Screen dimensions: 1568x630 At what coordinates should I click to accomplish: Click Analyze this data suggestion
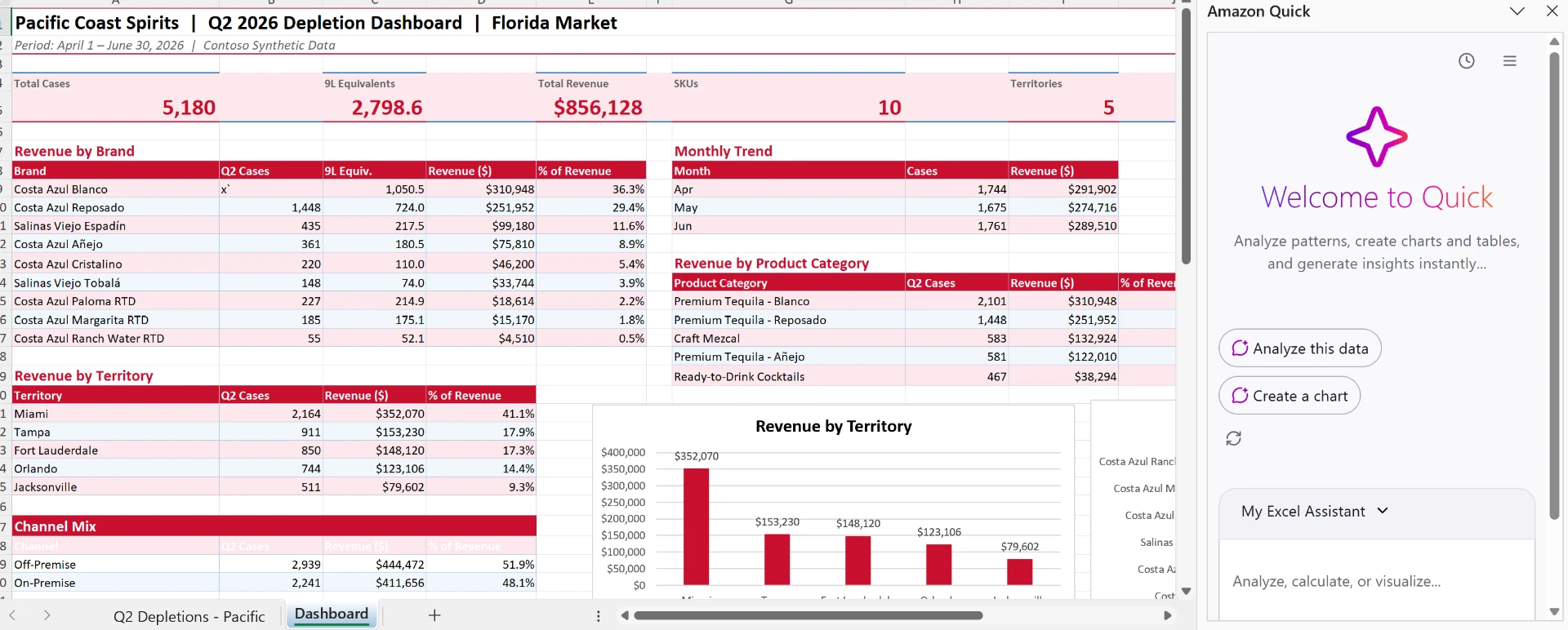[1300, 348]
